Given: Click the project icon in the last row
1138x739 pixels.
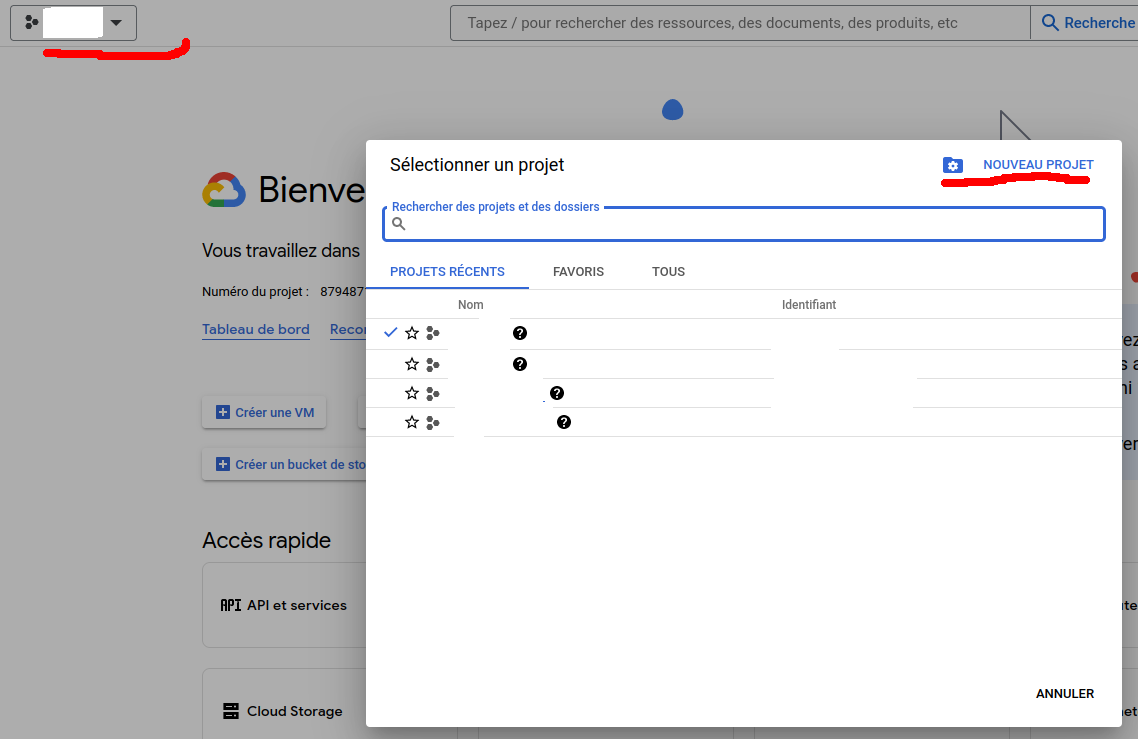Looking at the screenshot, I should [433, 422].
